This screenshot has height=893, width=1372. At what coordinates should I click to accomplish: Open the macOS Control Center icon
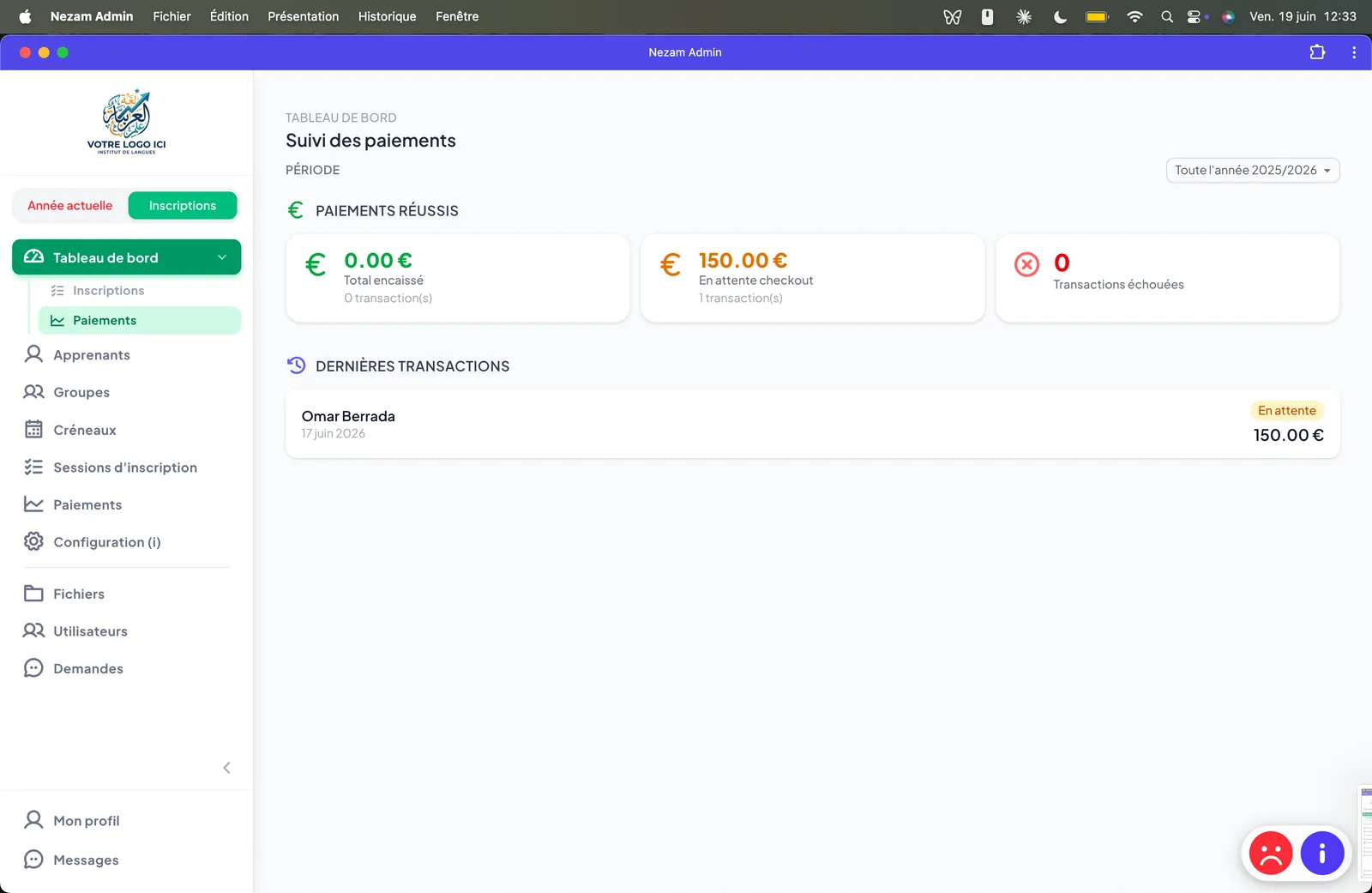(x=1194, y=16)
